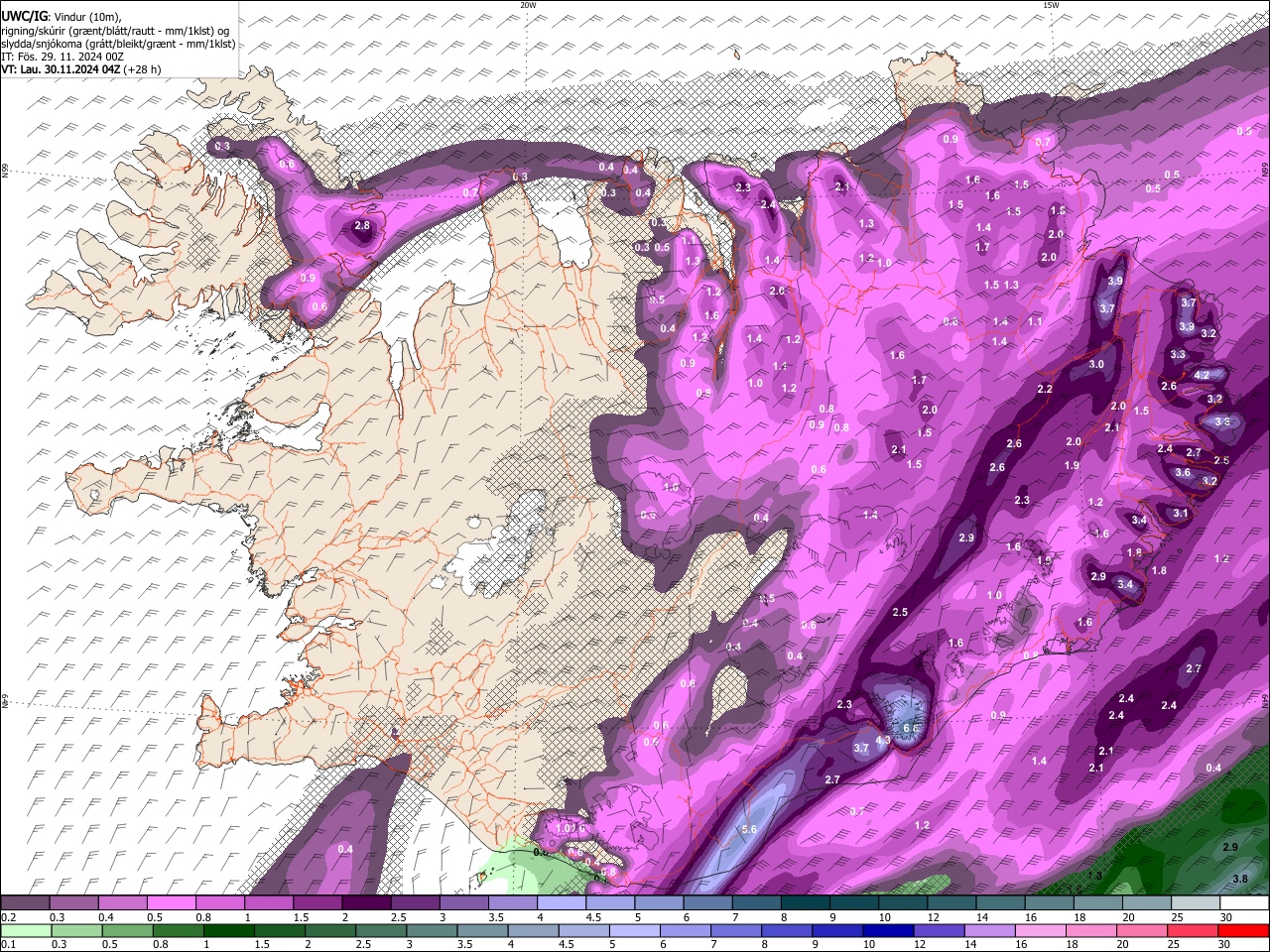Click the 4.3 value on the map
Viewport: 1270px width, 952px height.
(x=883, y=740)
